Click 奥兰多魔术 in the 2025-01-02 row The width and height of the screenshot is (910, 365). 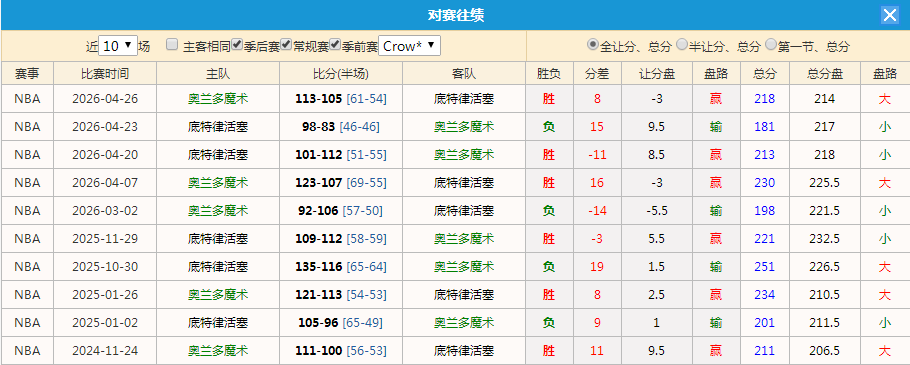464,323
